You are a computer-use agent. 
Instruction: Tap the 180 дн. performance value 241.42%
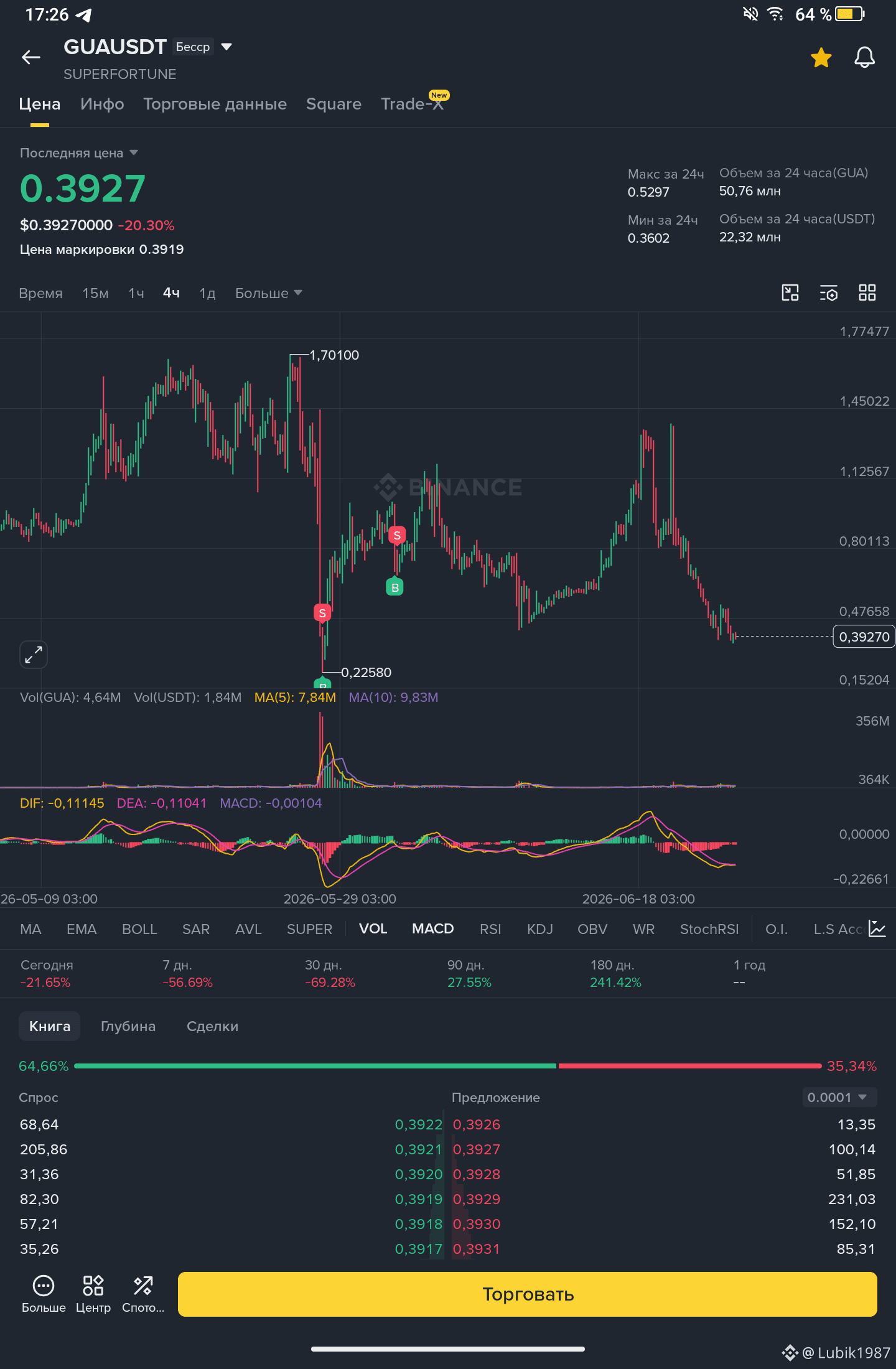coord(615,983)
